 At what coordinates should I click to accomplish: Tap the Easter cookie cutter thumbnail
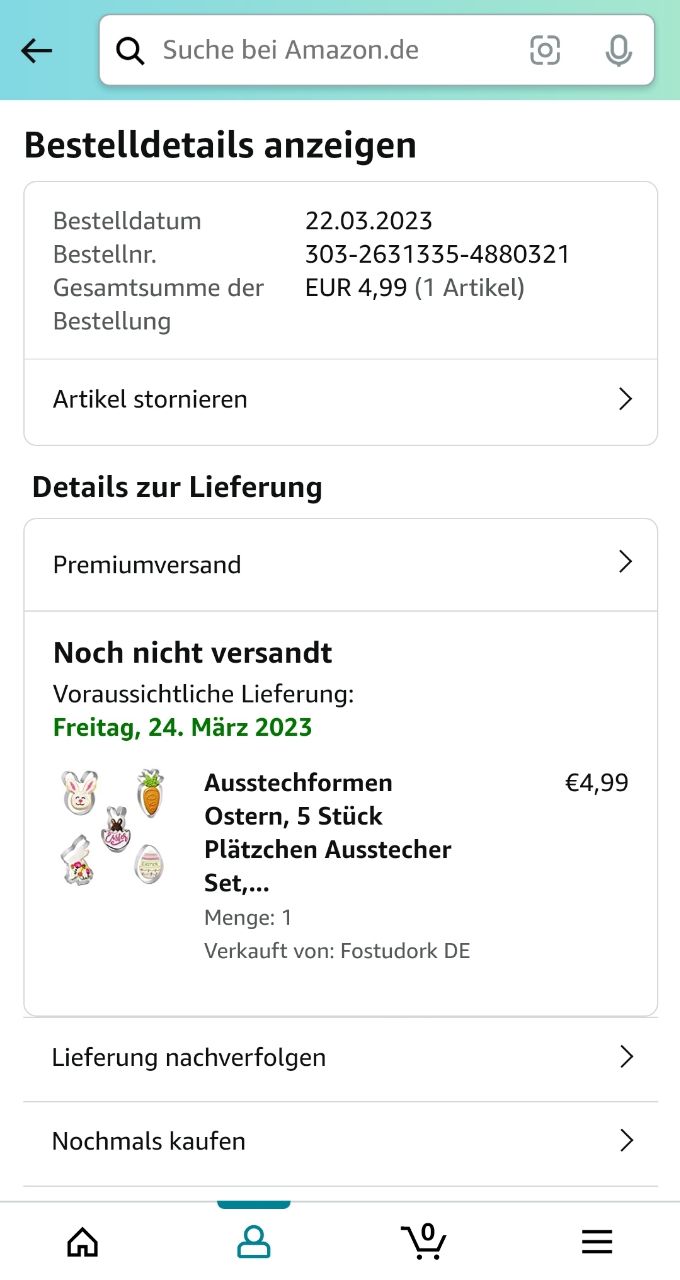(x=113, y=828)
